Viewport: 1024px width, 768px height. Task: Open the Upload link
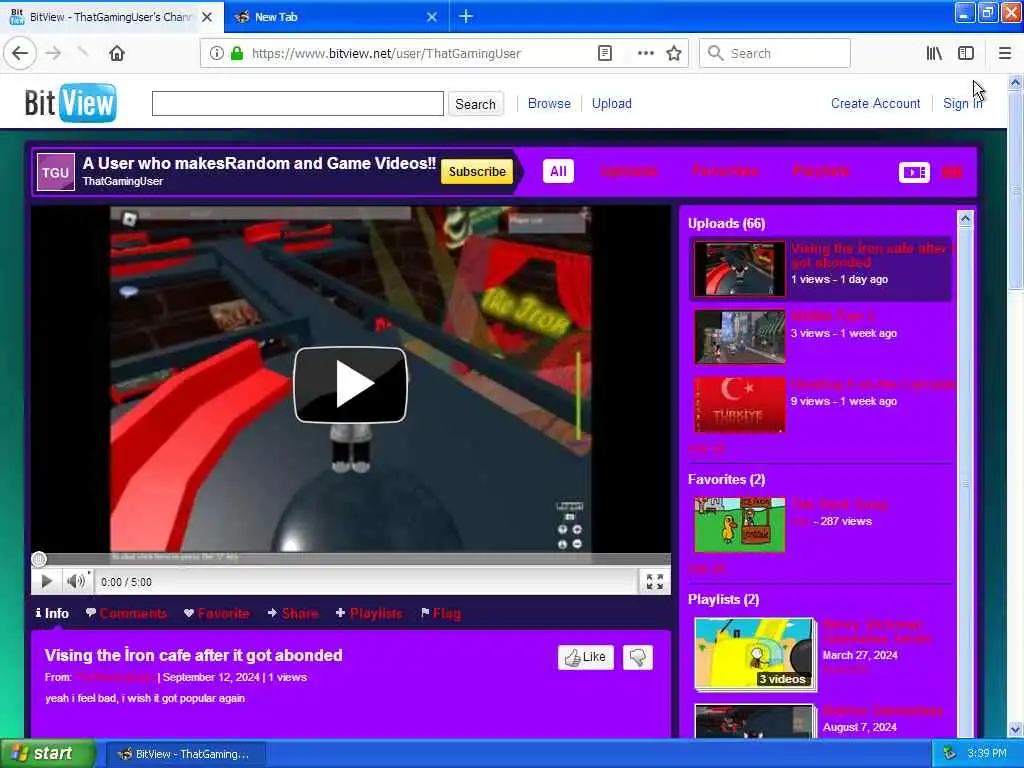(611, 103)
